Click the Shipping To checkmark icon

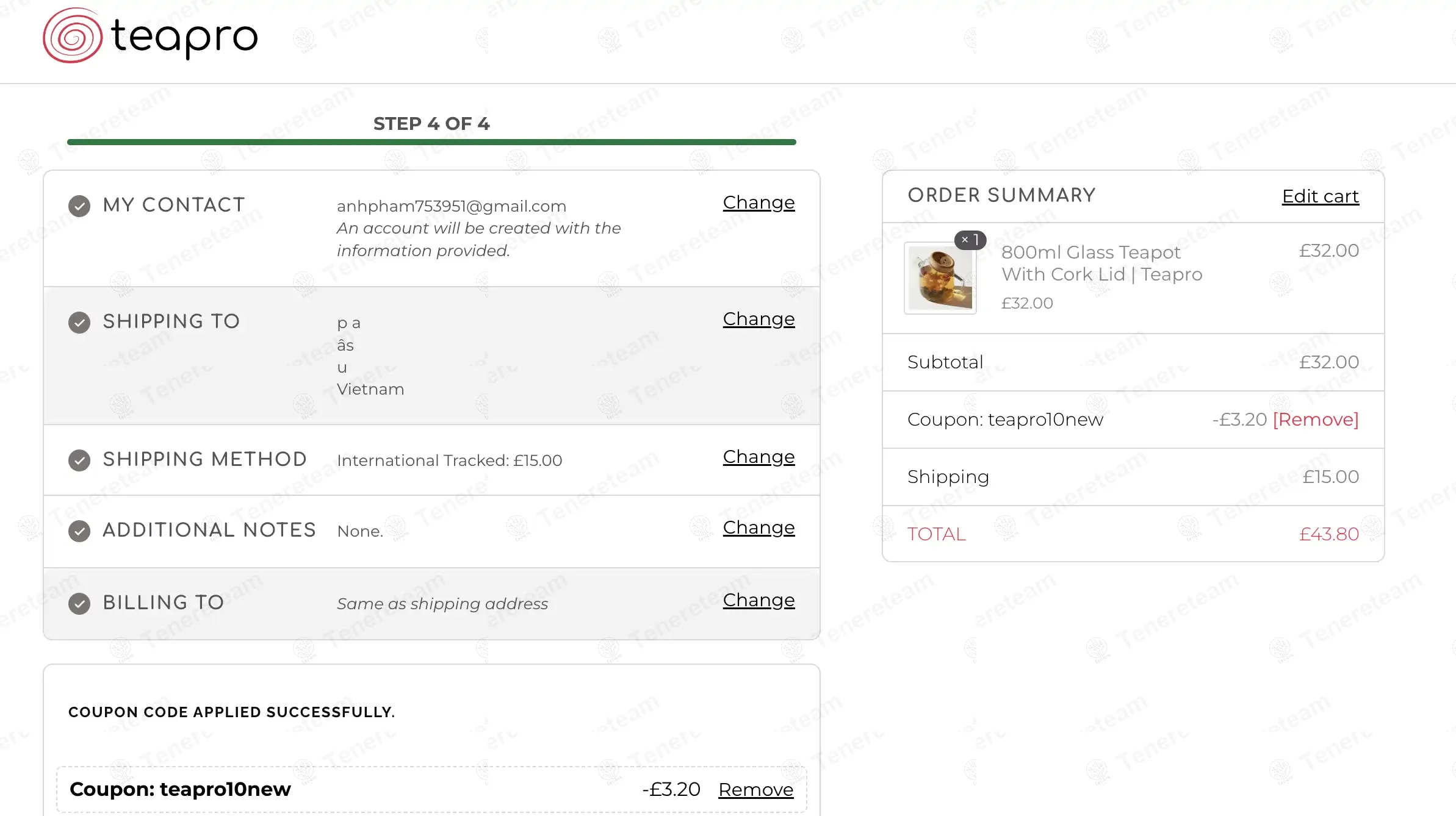79,322
